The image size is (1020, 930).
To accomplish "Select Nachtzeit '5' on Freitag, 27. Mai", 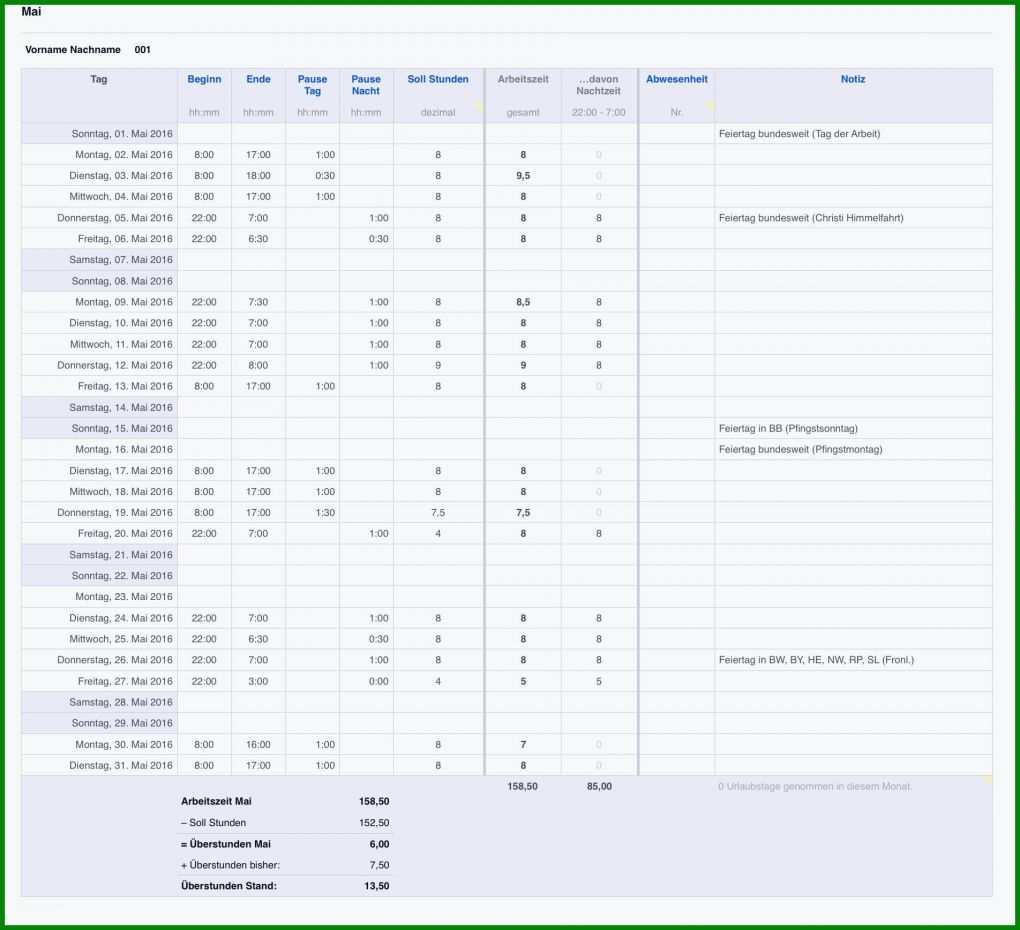I will (598, 681).
